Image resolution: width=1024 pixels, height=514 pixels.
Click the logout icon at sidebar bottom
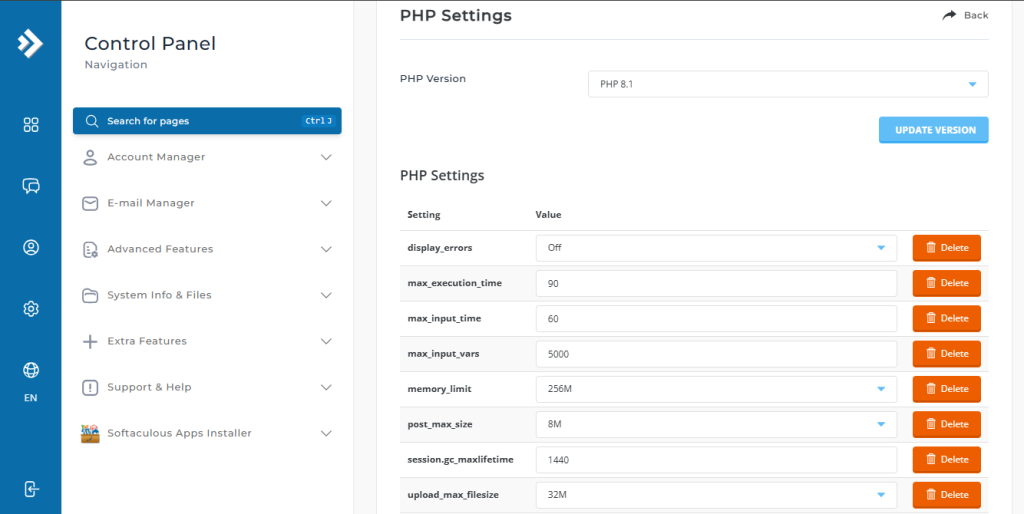pos(31,489)
